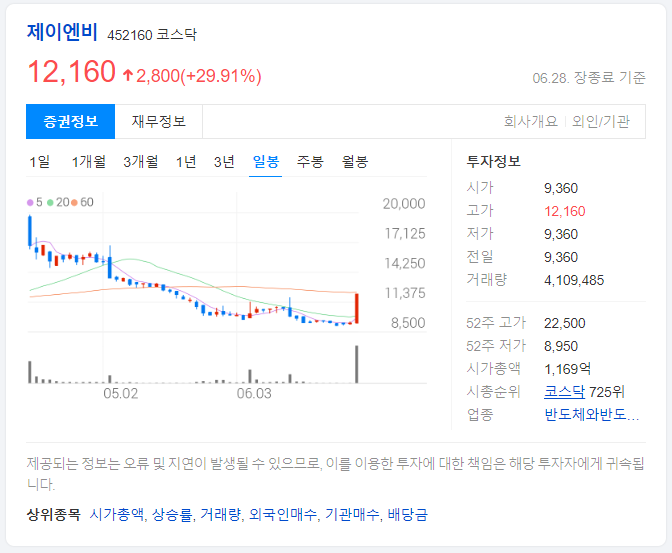Show the 1년 chart period
The height and width of the screenshot is (553, 672).
tap(186, 162)
